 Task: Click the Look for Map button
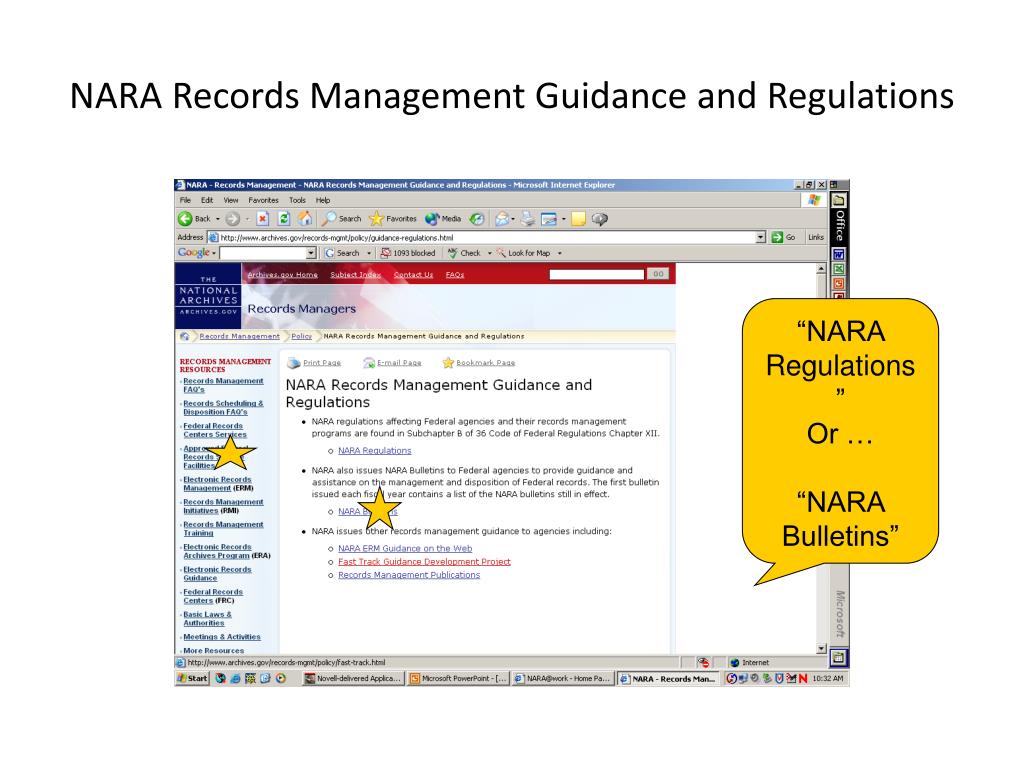pos(523,253)
